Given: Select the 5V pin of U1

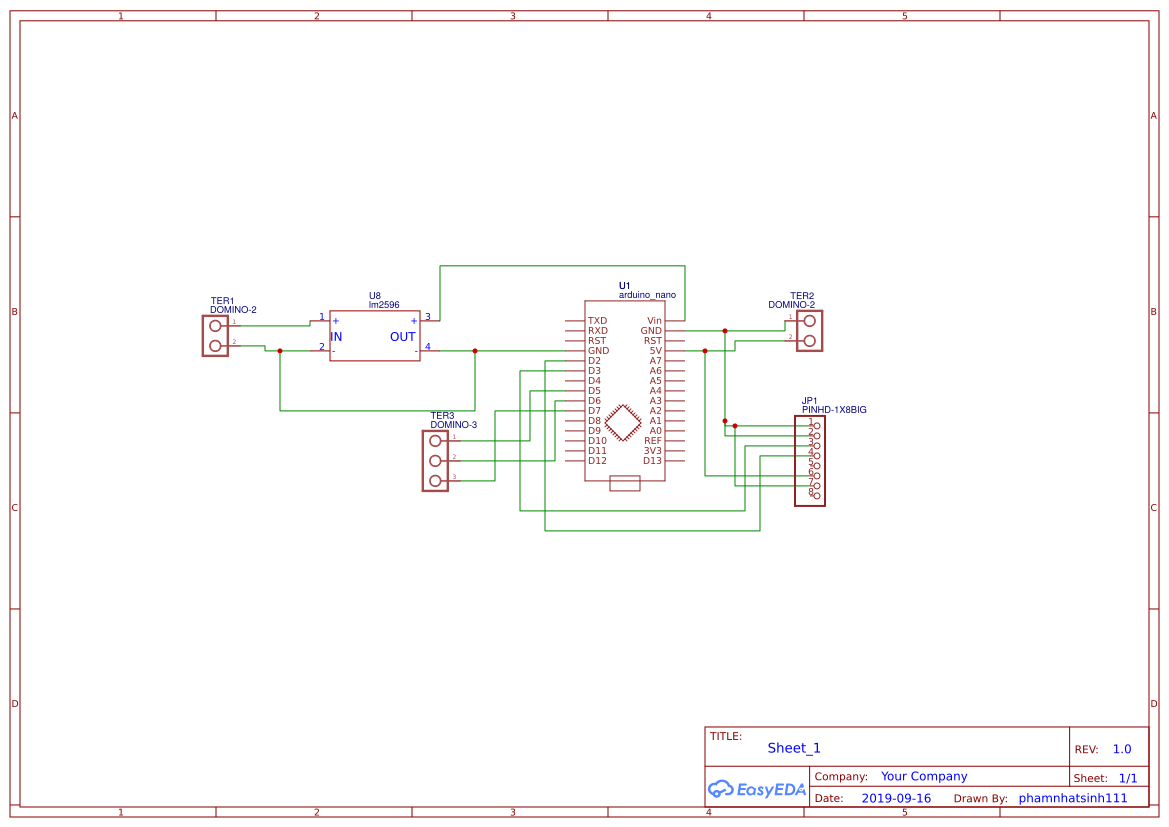Looking at the screenshot, I should (x=655, y=350).
